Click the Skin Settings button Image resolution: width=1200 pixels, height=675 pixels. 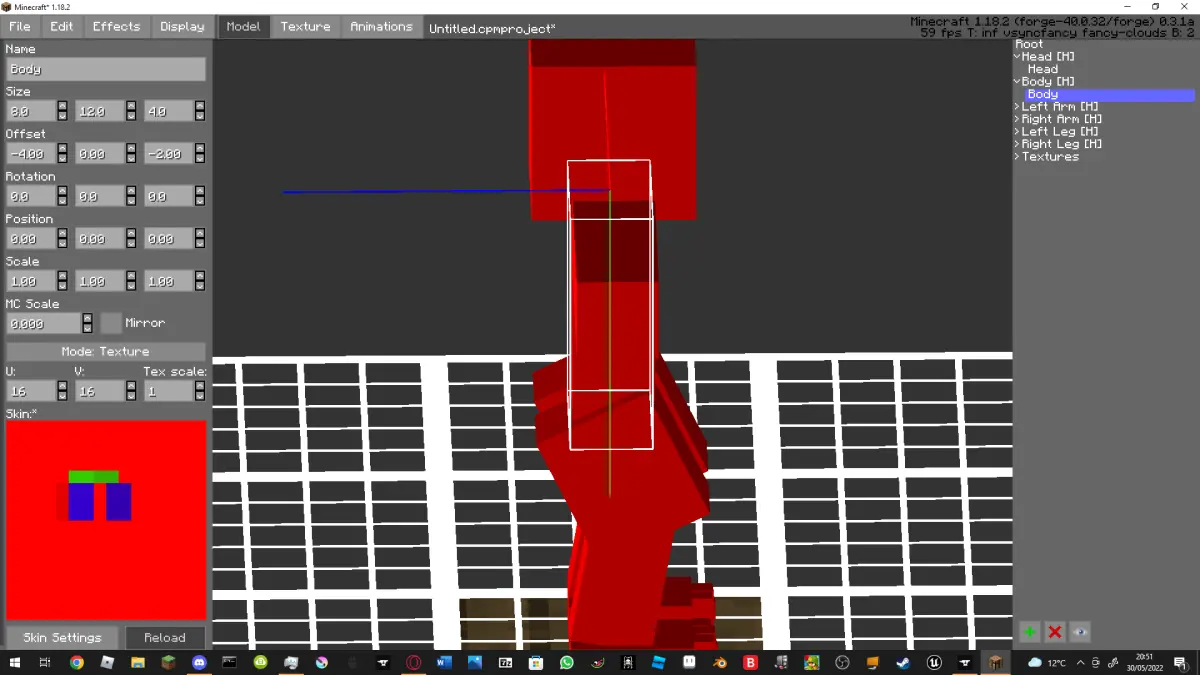click(62, 637)
